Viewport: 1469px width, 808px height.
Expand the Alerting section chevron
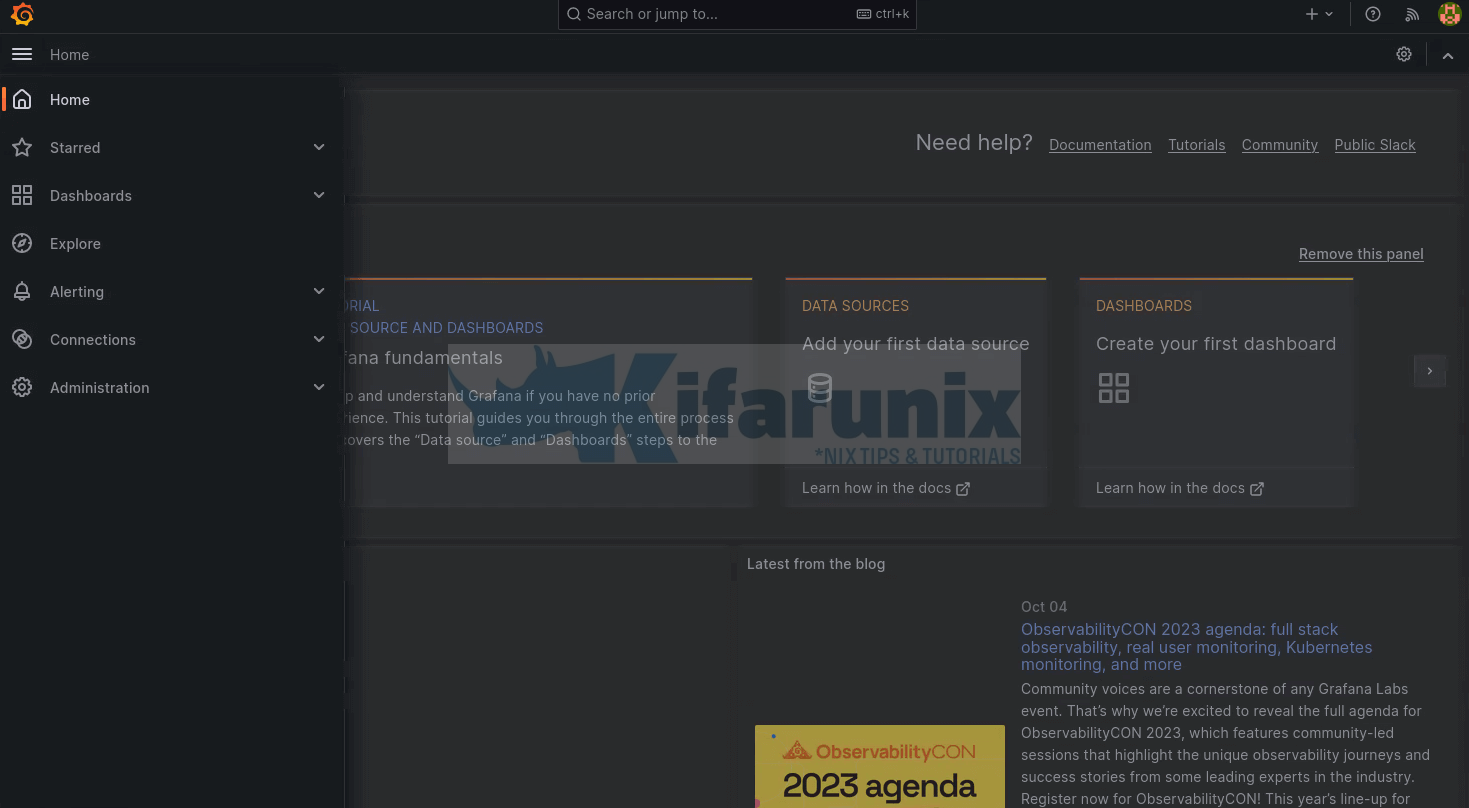coord(319,292)
